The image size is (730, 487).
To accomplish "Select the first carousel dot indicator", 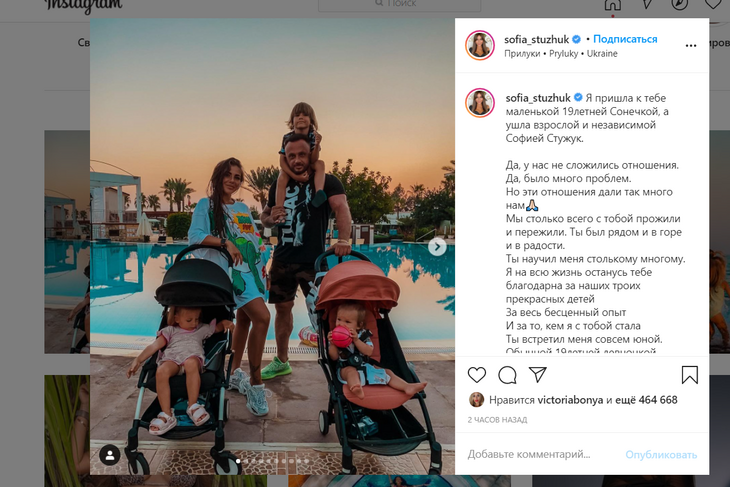I will click(238, 461).
